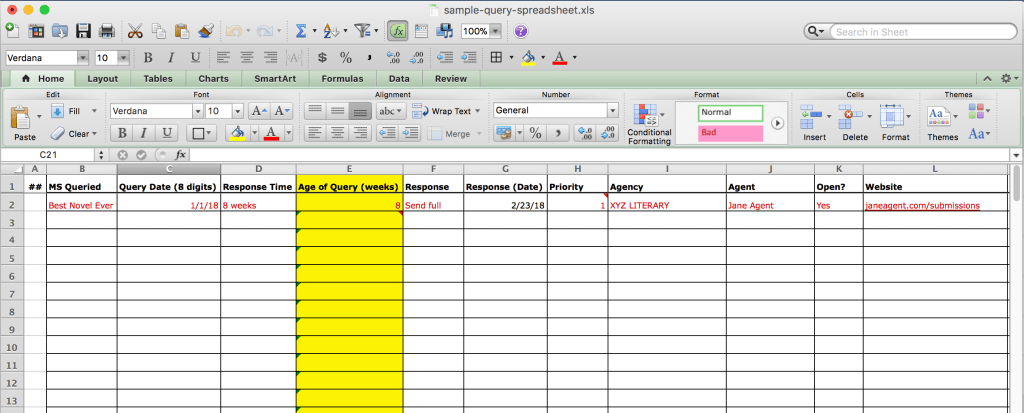Open Excel help with the purple question icon
The height and width of the screenshot is (413, 1024).
[x=520, y=31]
